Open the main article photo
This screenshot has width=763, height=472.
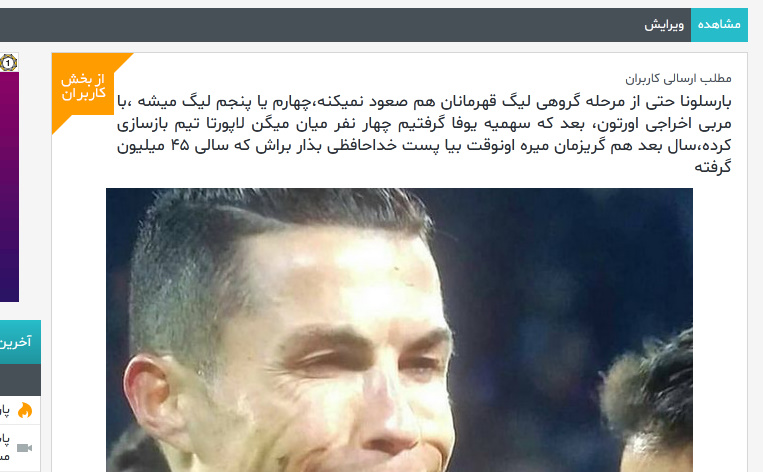[x=399, y=330]
